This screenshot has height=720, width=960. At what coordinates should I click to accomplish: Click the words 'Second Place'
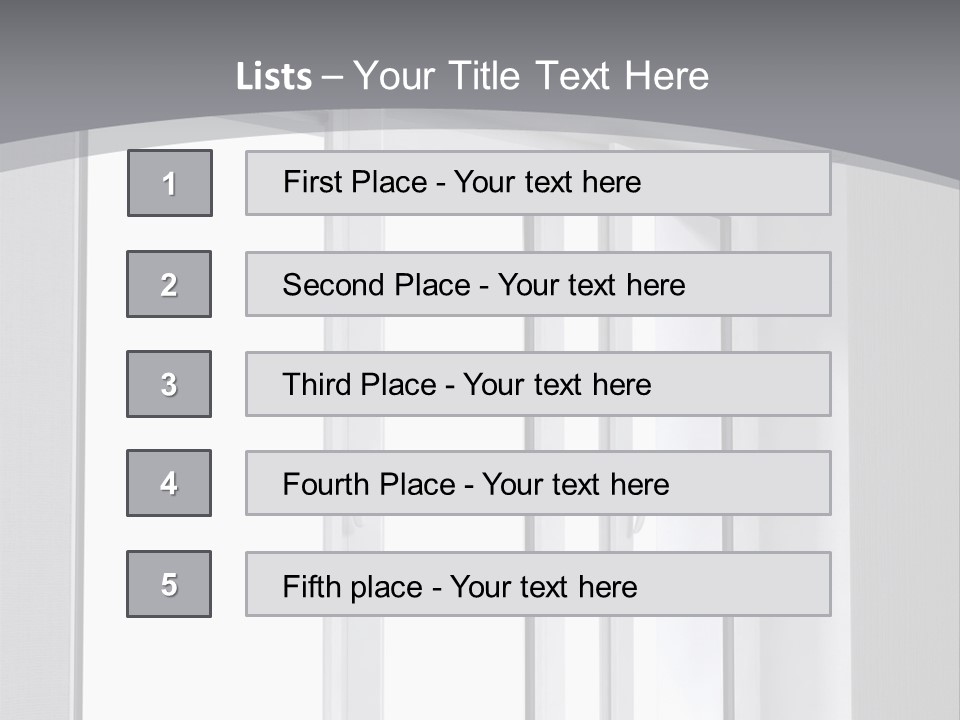[x=377, y=285]
